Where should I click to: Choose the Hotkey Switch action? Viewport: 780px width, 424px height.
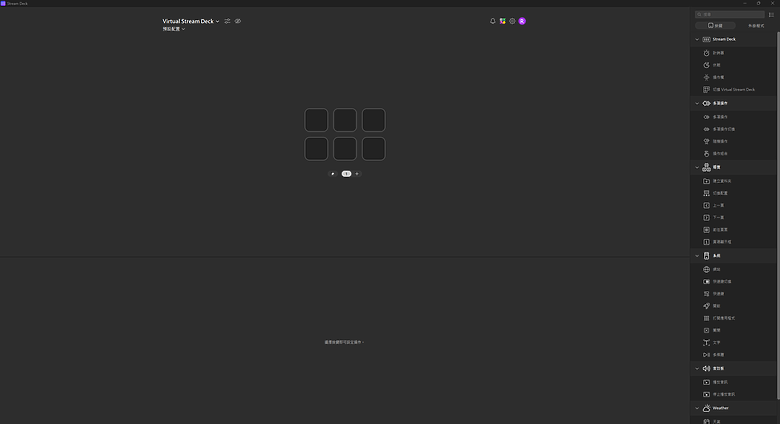click(x=734, y=282)
